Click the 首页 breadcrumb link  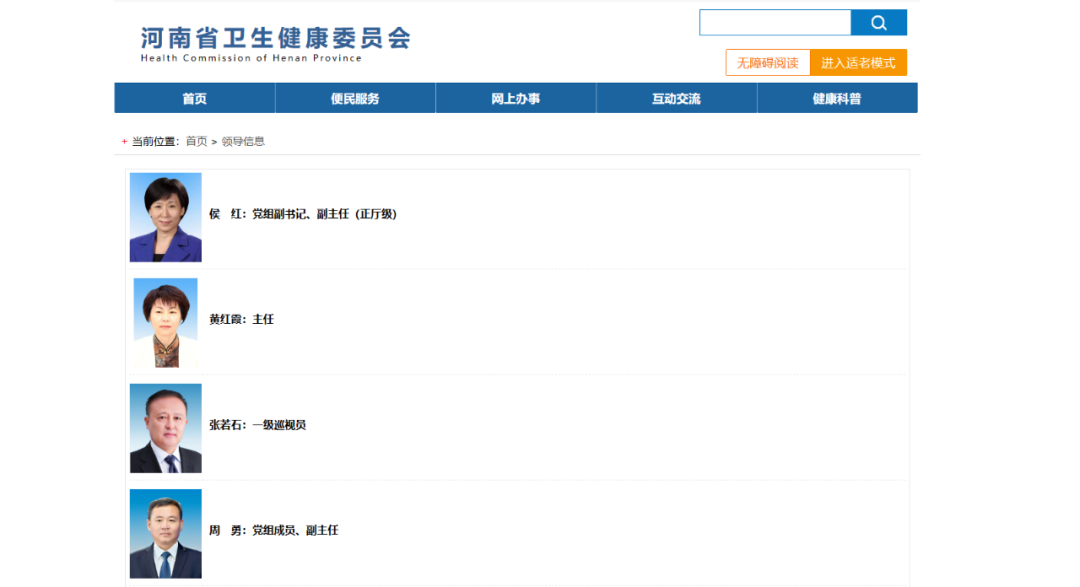[x=196, y=142]
